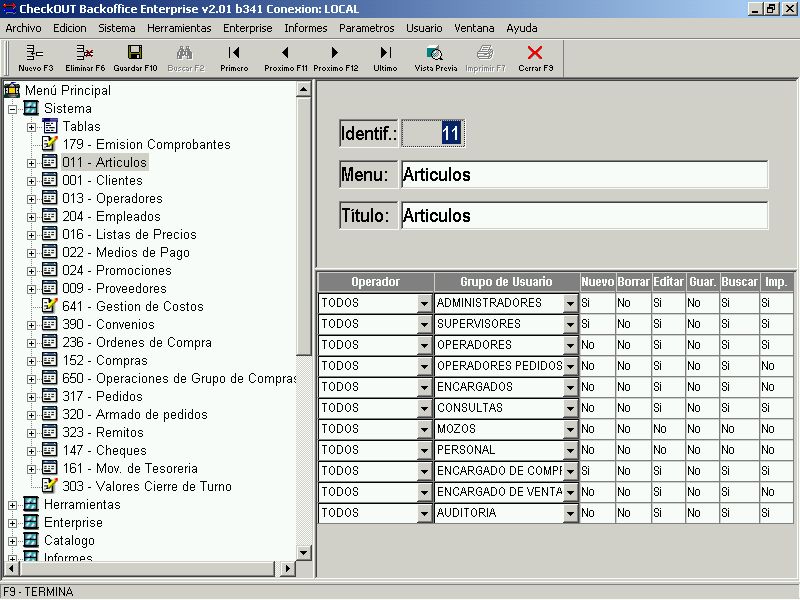Open the Archivo menu
The width and height of the screenshot is (800, 600).
click(23, 28)
